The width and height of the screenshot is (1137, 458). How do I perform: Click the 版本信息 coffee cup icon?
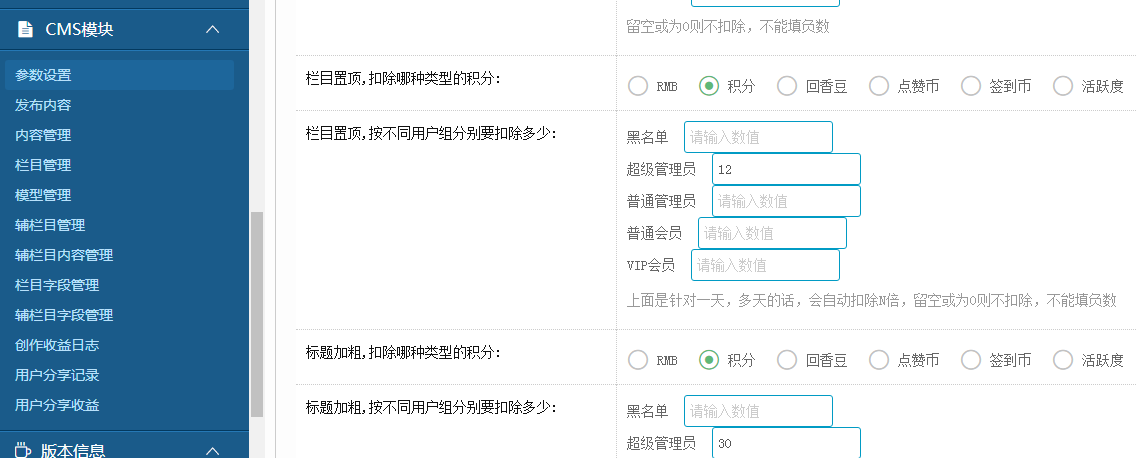click(x=24, y=450)
